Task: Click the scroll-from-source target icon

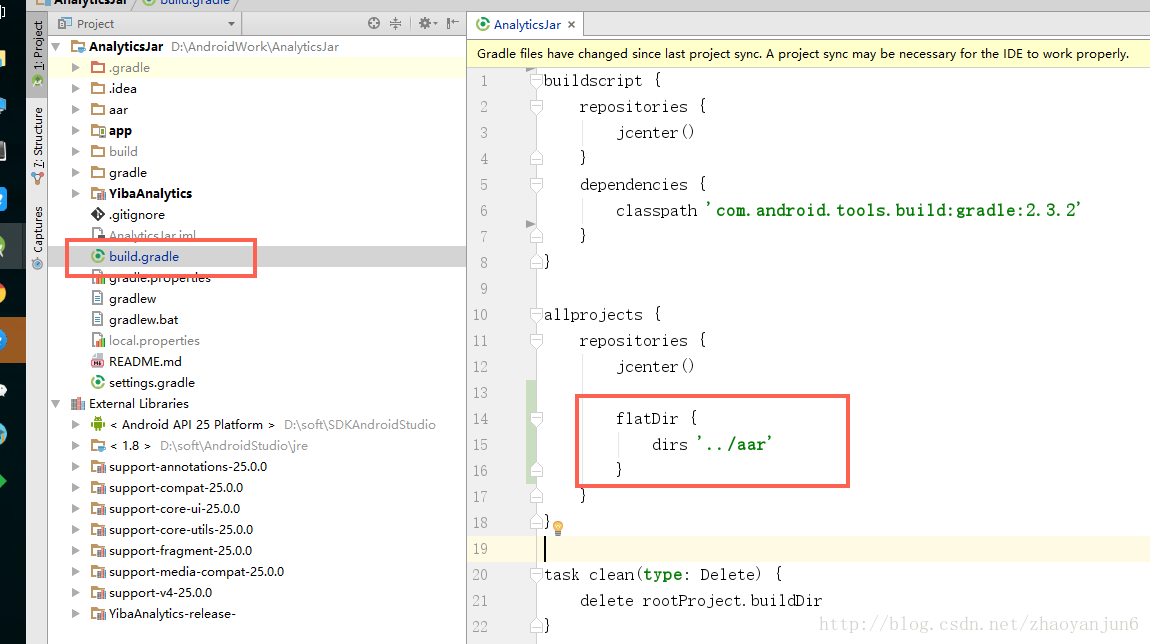Action: 374,23
